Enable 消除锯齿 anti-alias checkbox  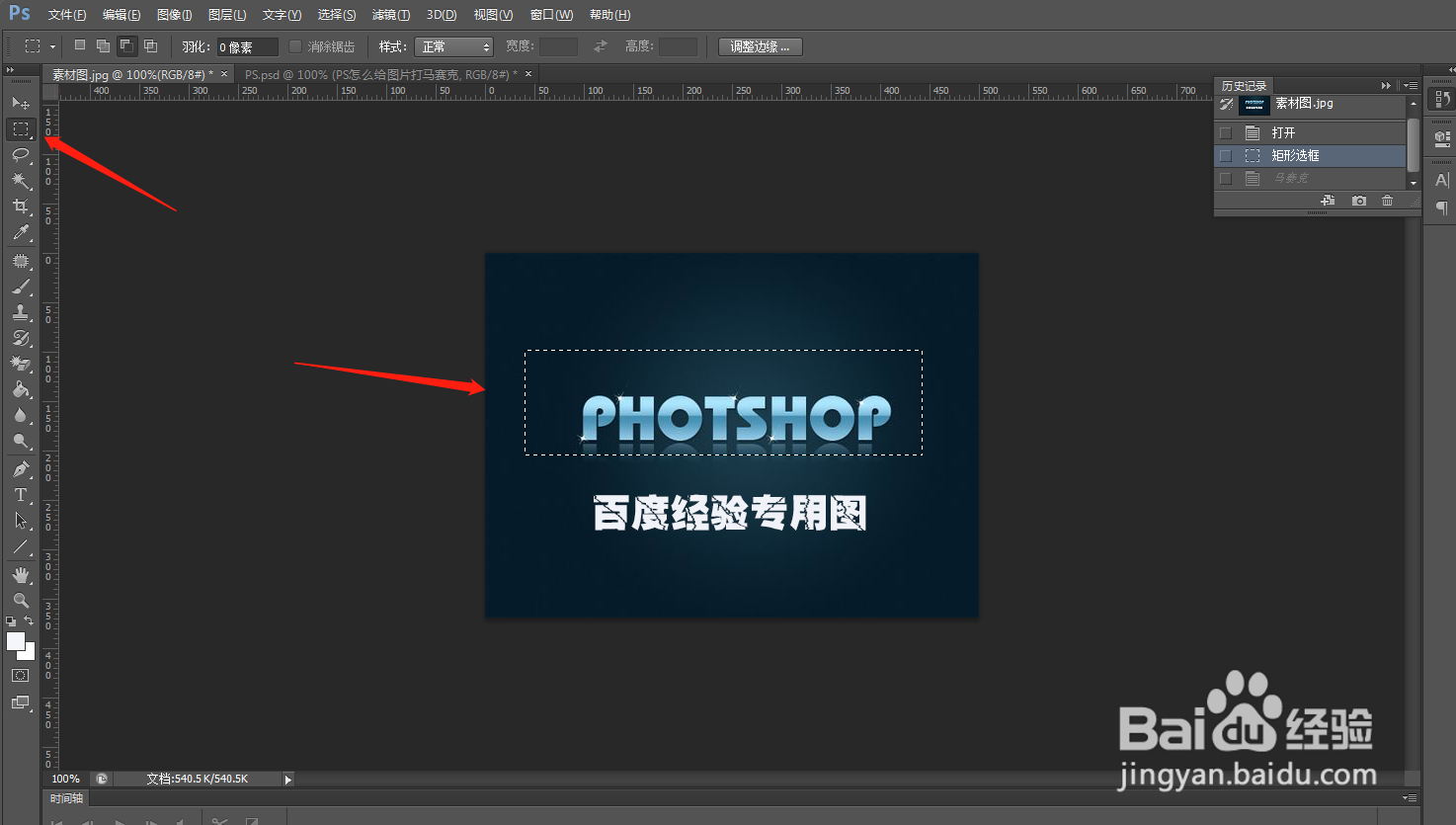[294, 46]
